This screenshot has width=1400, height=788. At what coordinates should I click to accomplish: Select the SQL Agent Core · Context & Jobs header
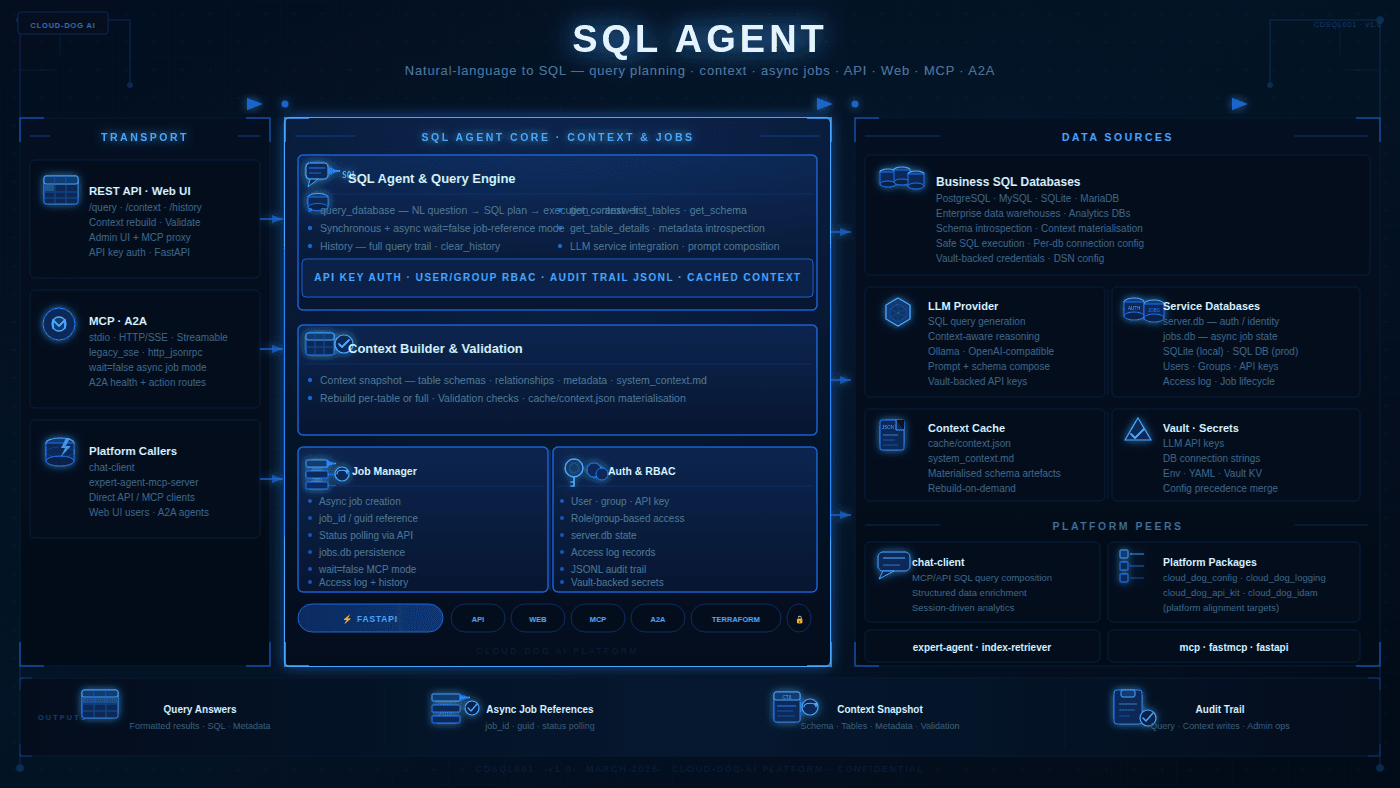click(x=557, y=137)
